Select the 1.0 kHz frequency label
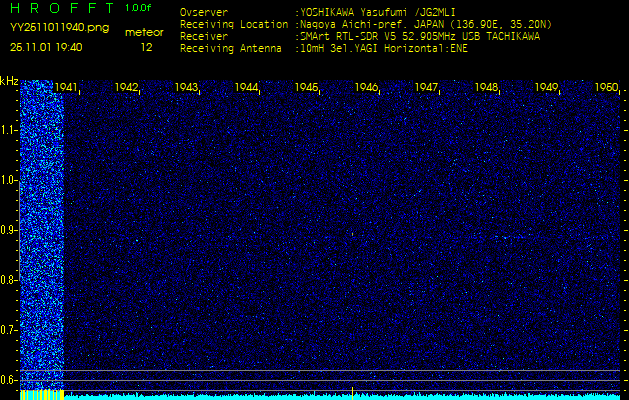Screen dimensions: 629x400 point(9,180)
